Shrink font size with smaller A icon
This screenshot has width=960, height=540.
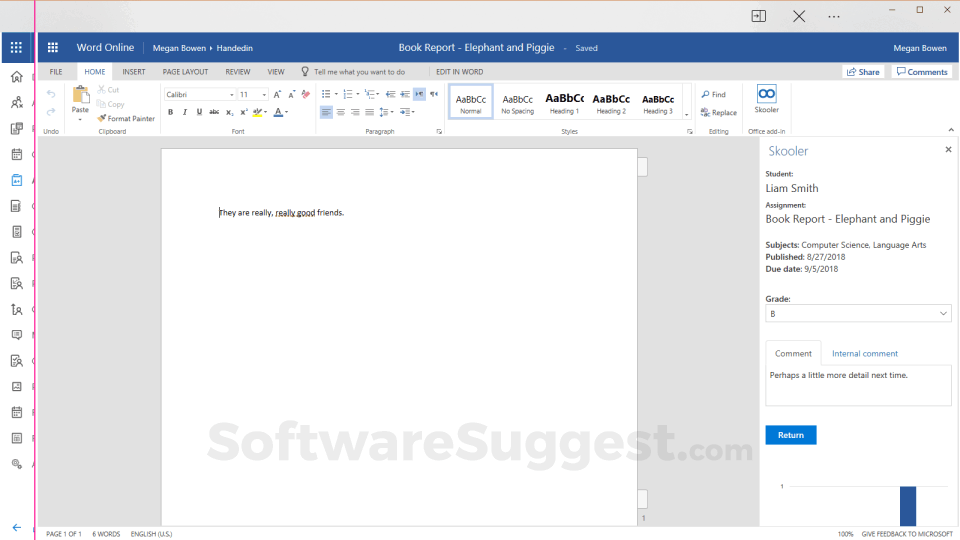coord(291,94)
